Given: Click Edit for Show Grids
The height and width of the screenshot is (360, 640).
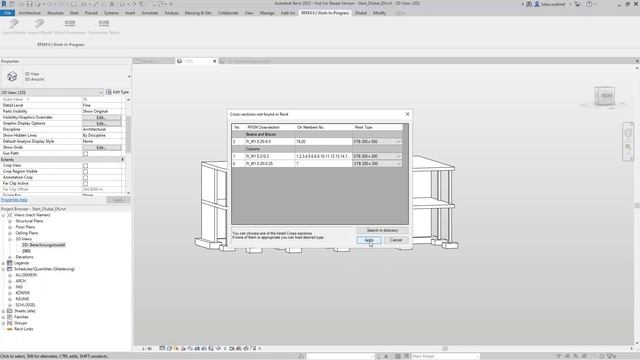Looking at the screenshot, I should click(x=102, y=147).
